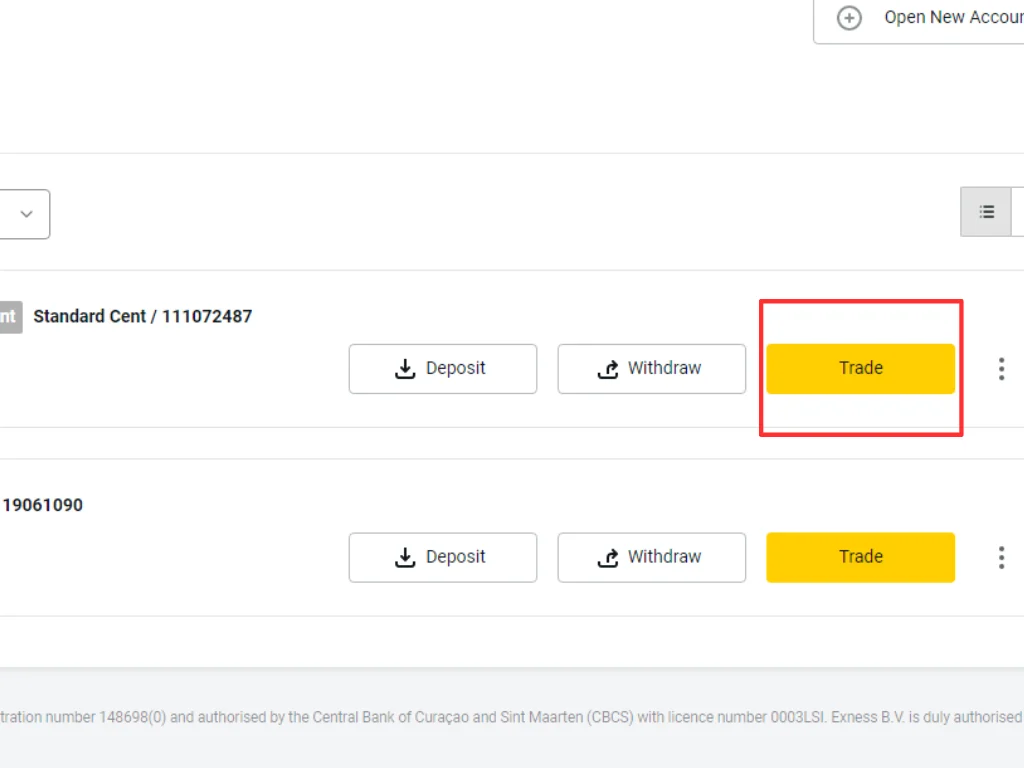Click the Withdraw arrow icon for account 19061090
This screenshot has height=768, width=1024.
pyautogui.click(x=608, y=558)
